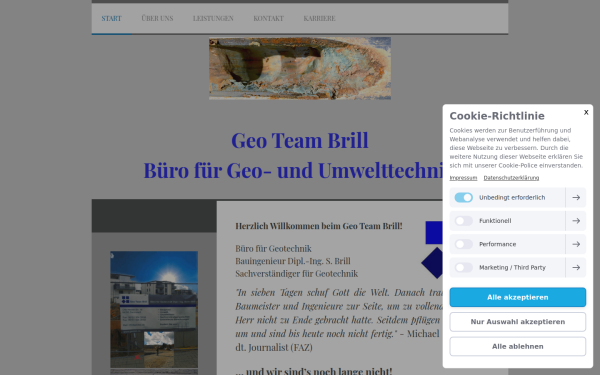Enable the Marketing / Third Party switch

tap(463, 267)
